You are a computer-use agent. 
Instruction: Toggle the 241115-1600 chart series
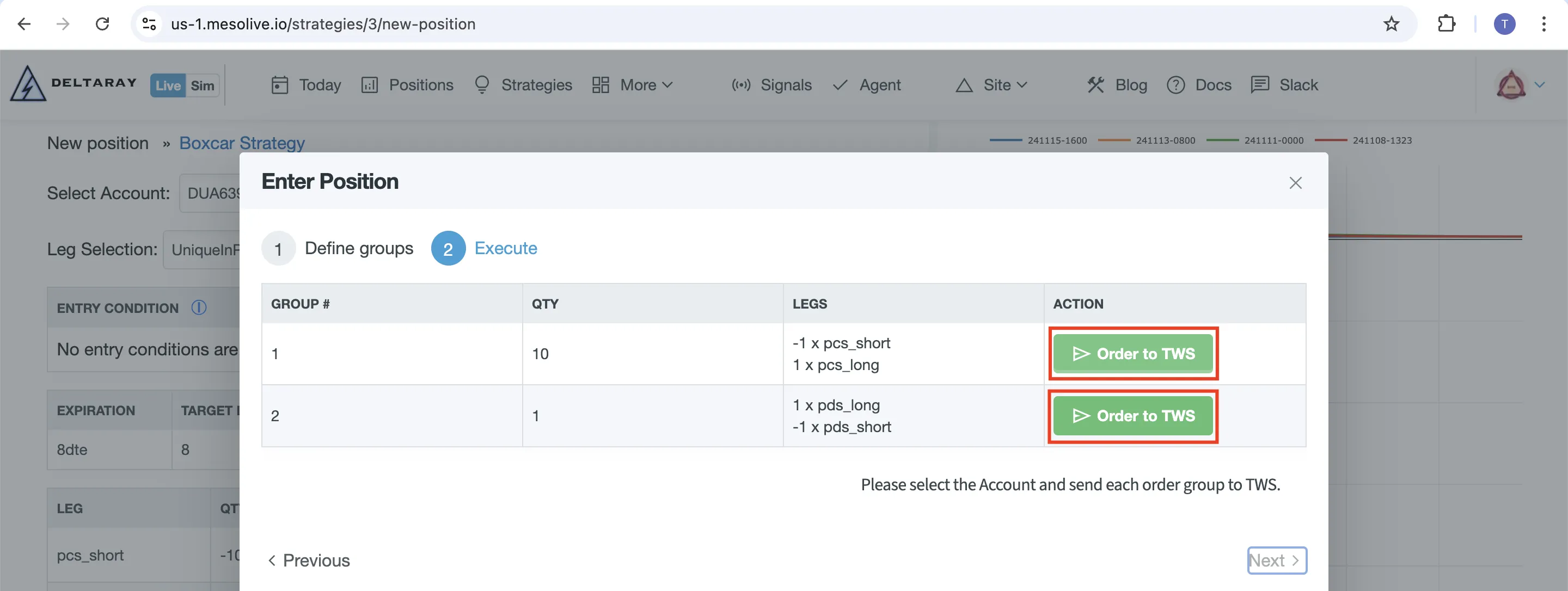click(1056, 140)
